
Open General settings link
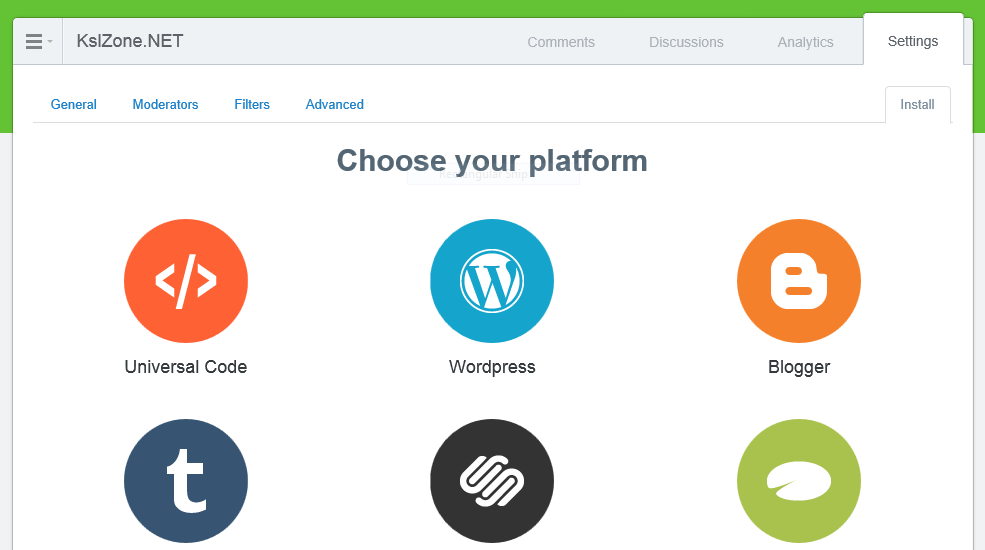point(73,104)
